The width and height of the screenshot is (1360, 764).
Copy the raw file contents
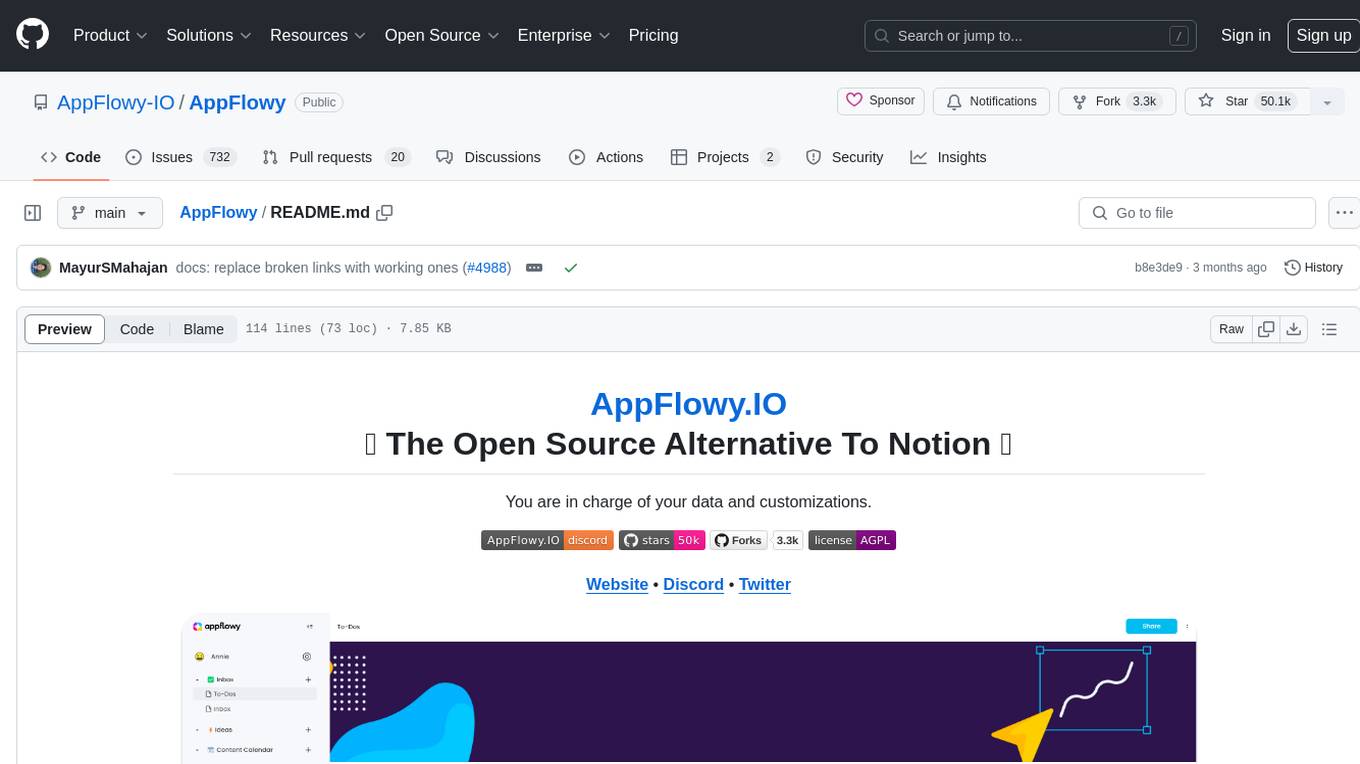pos(1266,329)
